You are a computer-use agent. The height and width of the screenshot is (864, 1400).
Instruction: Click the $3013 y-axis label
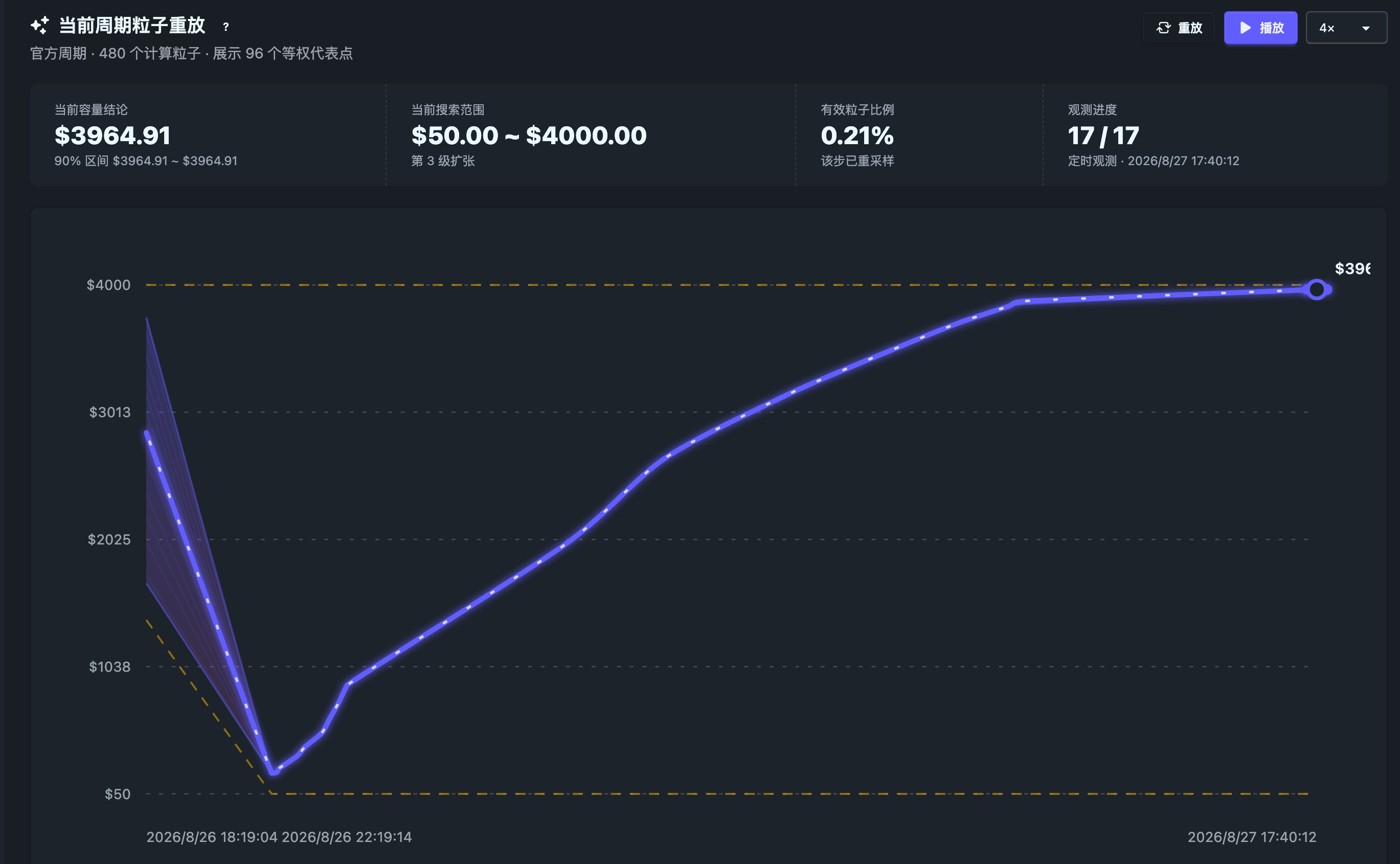[110, 413]
